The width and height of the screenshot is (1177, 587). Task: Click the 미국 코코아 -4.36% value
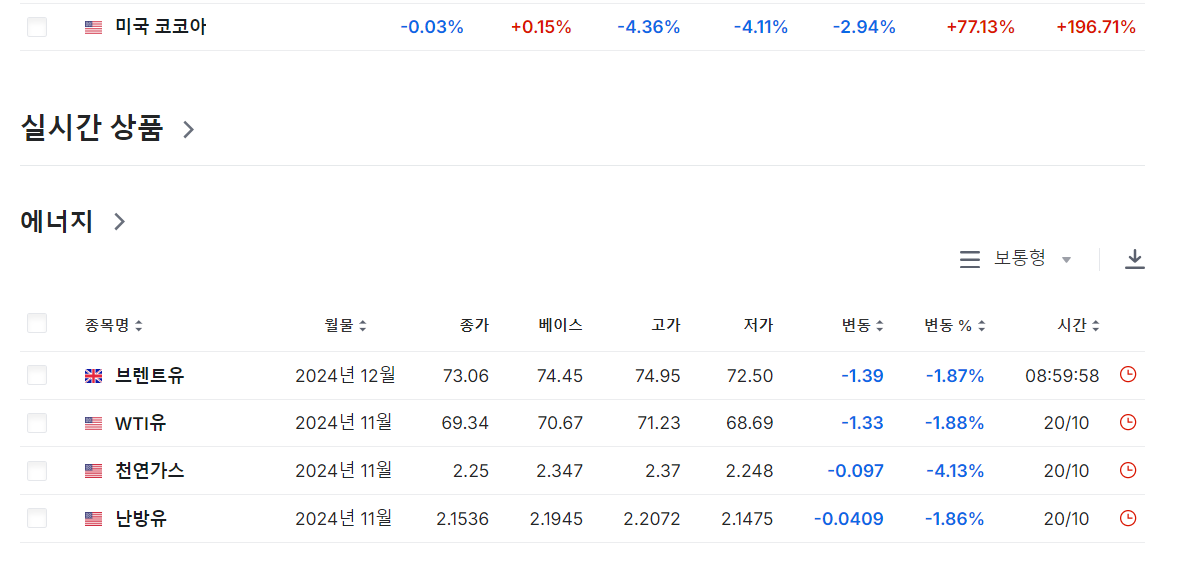pyautogui.click(x=649, y=27)
